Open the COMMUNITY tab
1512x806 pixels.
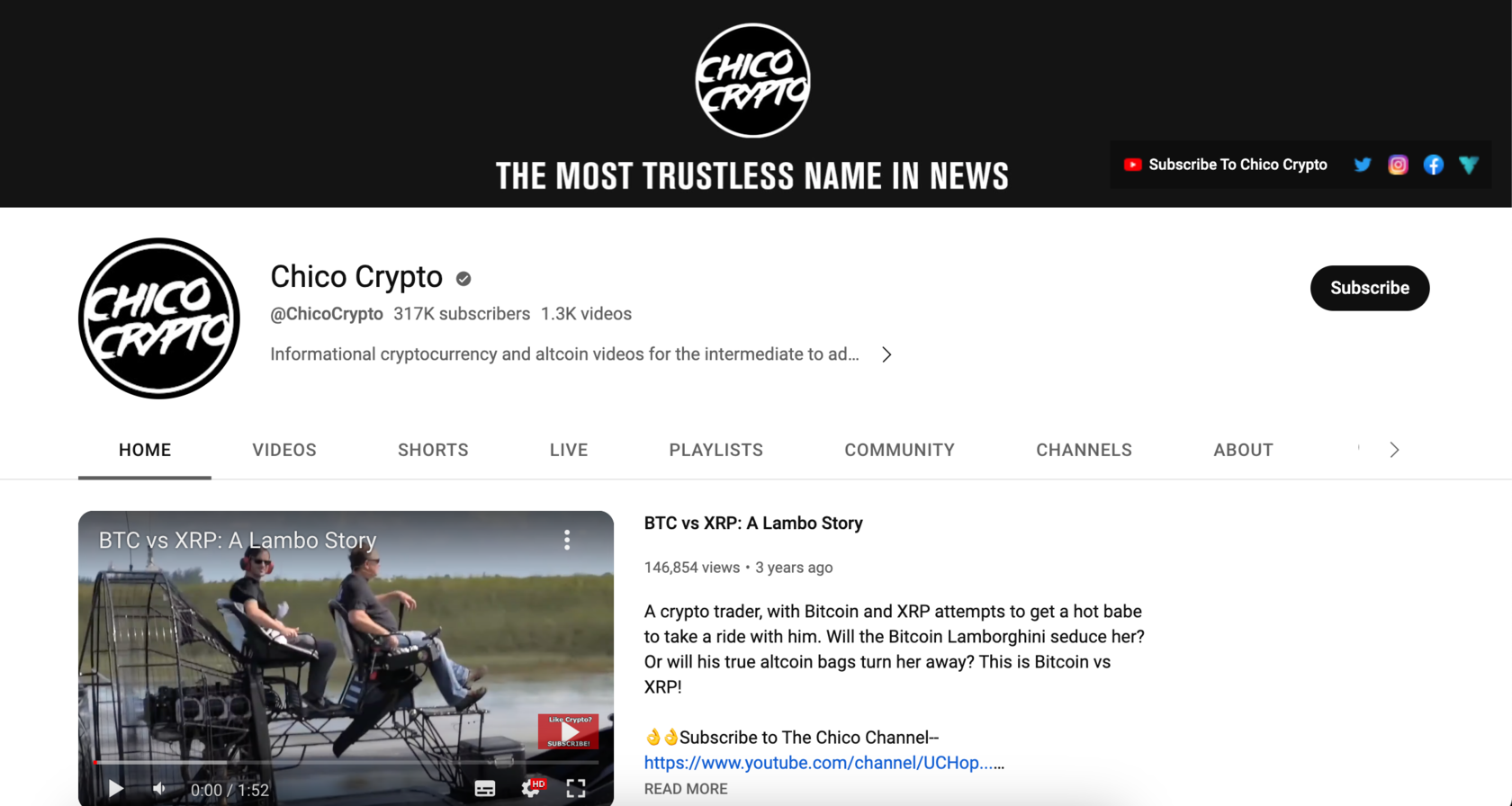tap(899, 450)
